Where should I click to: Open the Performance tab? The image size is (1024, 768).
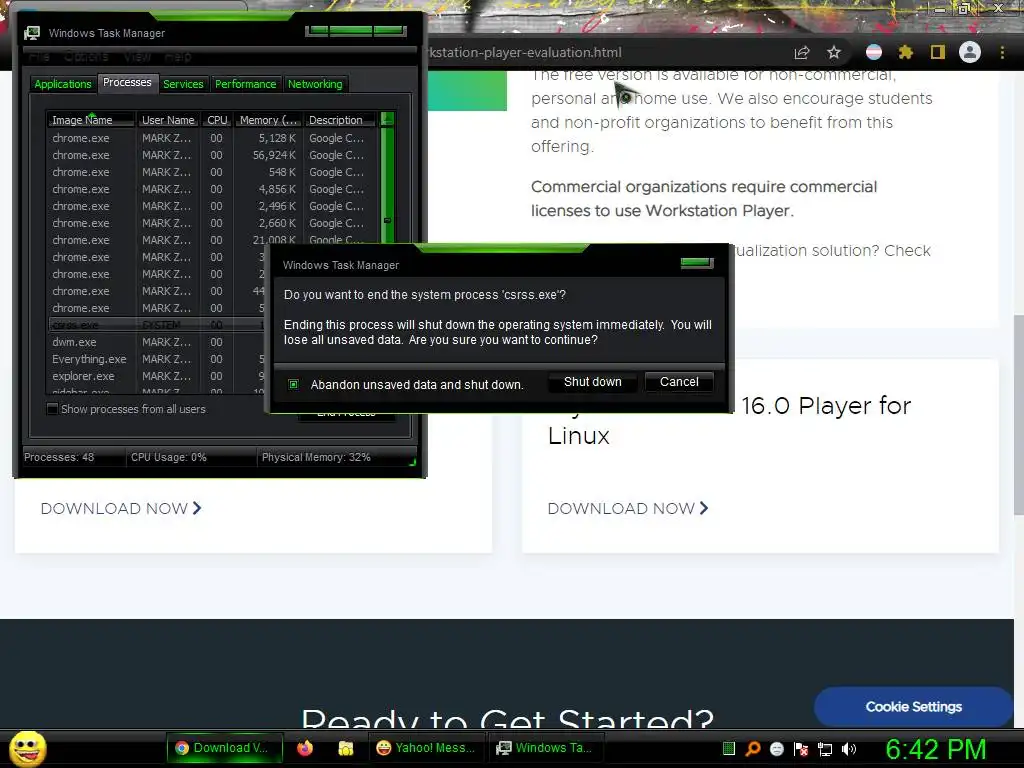[x=246, y=84]
